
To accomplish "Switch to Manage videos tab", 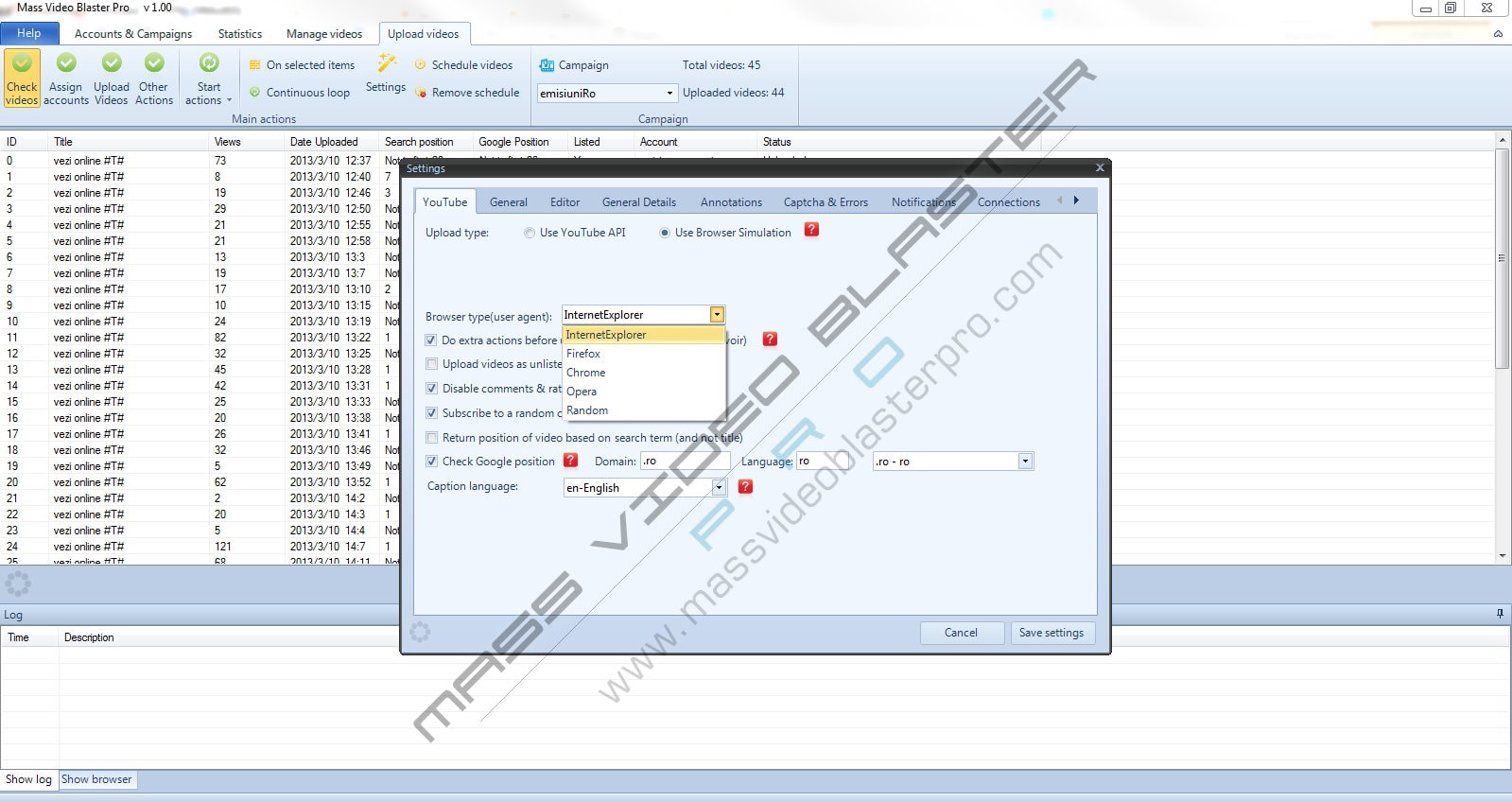I will coord(324,34).
